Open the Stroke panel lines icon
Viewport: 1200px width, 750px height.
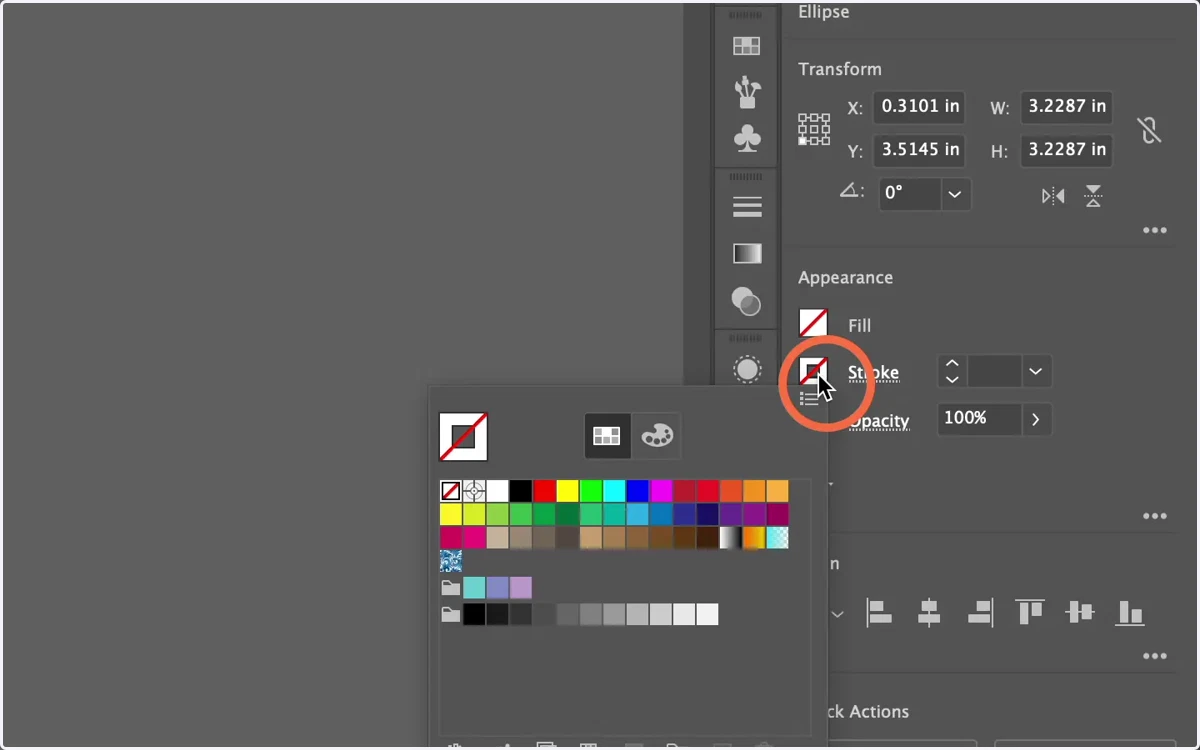click(747, 207)
